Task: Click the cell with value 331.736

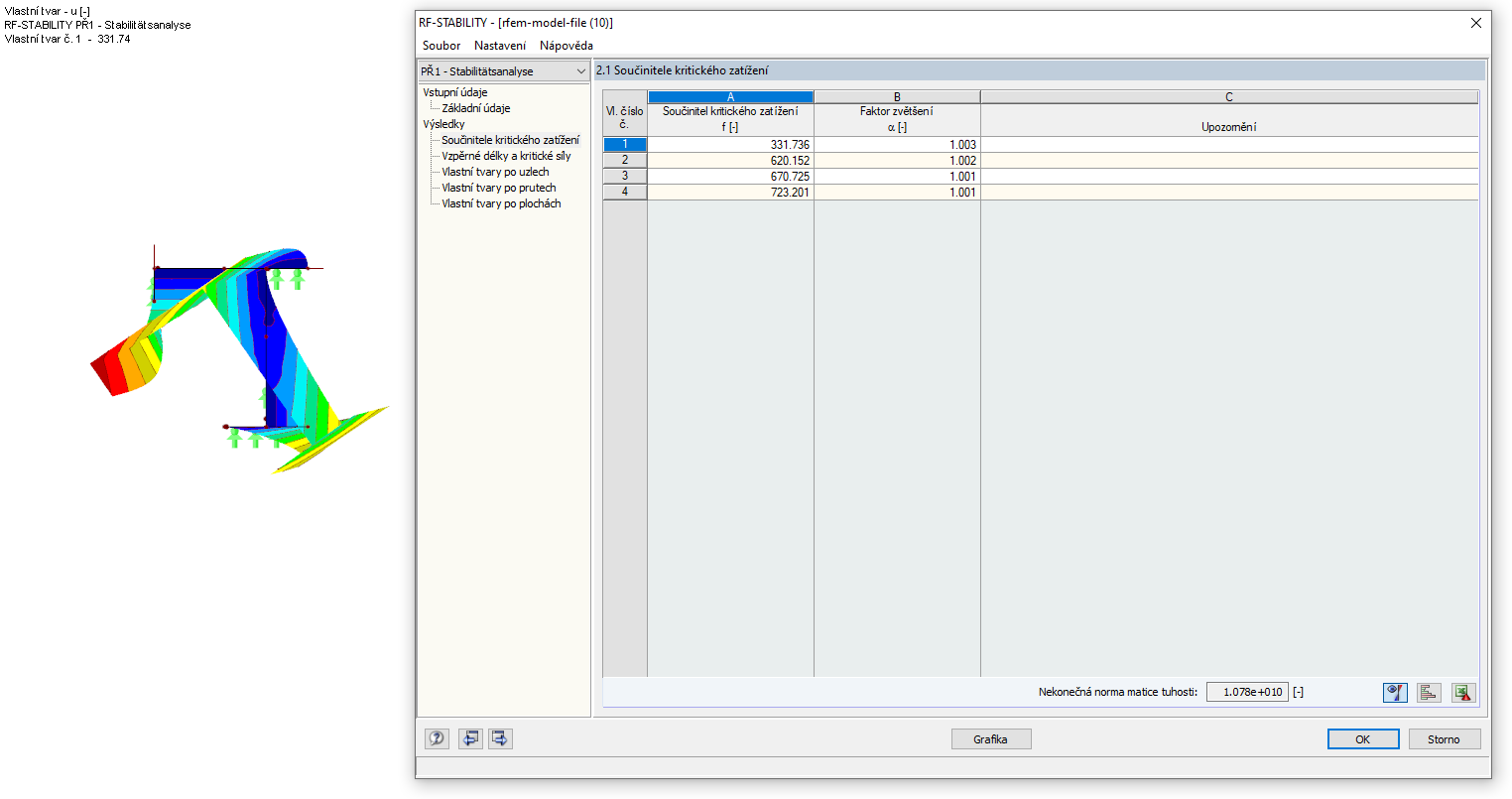Action: (x=730, y=145)
